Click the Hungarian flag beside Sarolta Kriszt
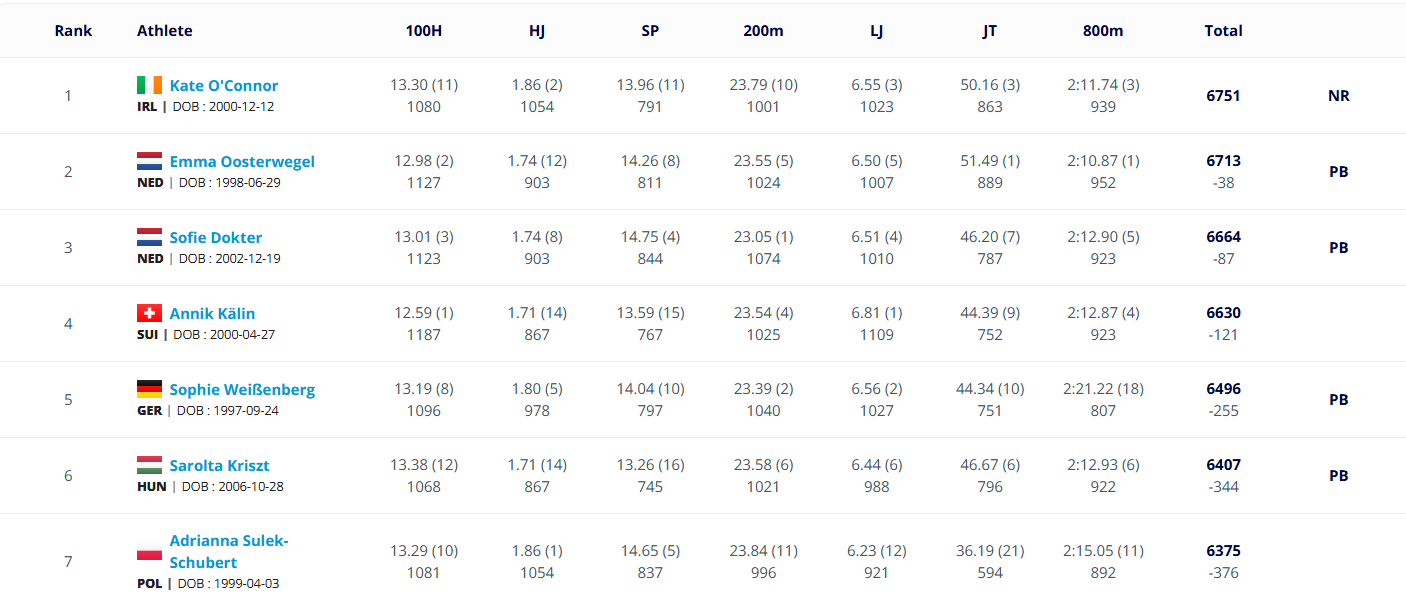Screen dimensions: 1406x606 click(x=149, y=465)
